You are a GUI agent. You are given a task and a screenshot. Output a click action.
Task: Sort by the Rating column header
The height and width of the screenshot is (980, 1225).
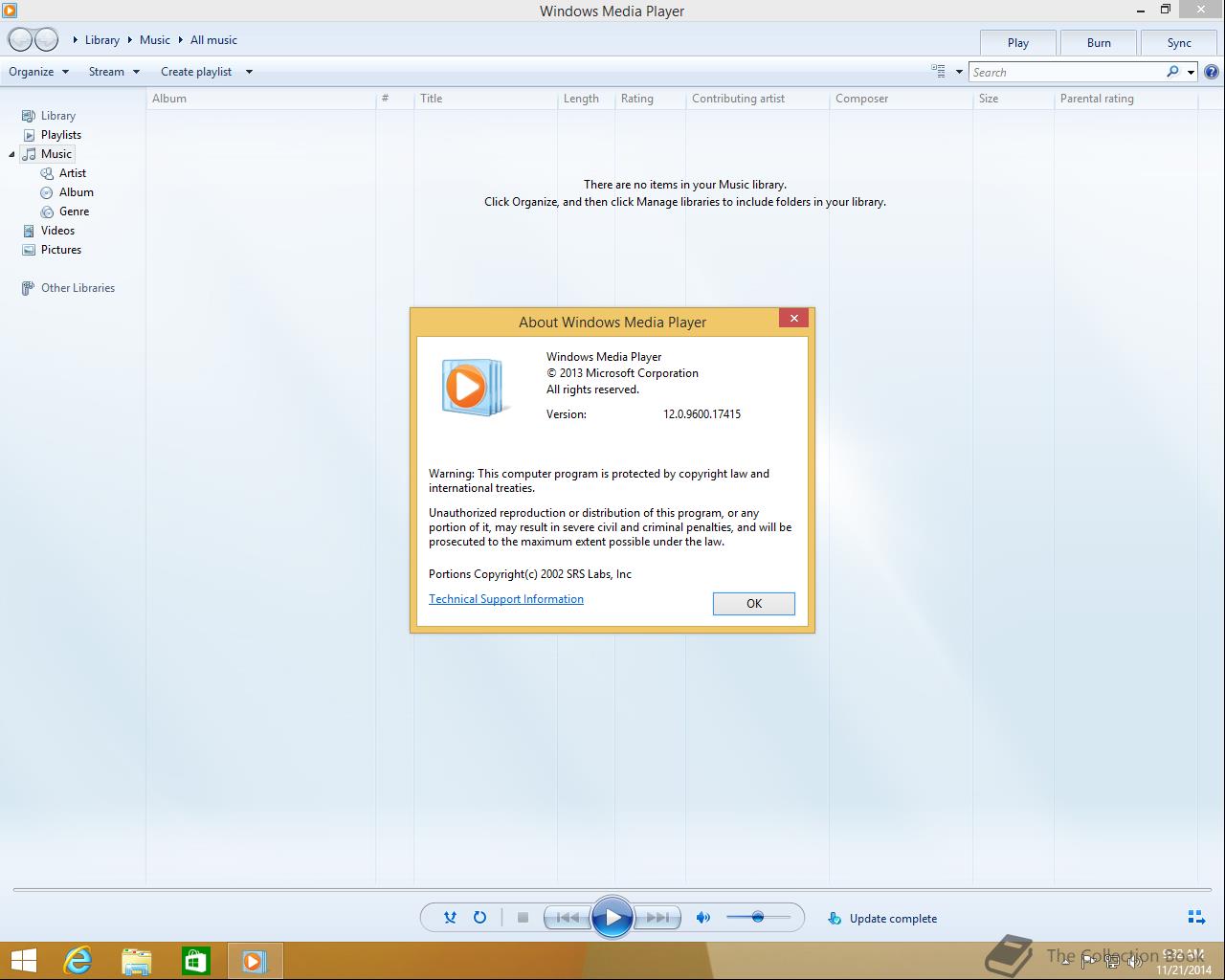651,99
